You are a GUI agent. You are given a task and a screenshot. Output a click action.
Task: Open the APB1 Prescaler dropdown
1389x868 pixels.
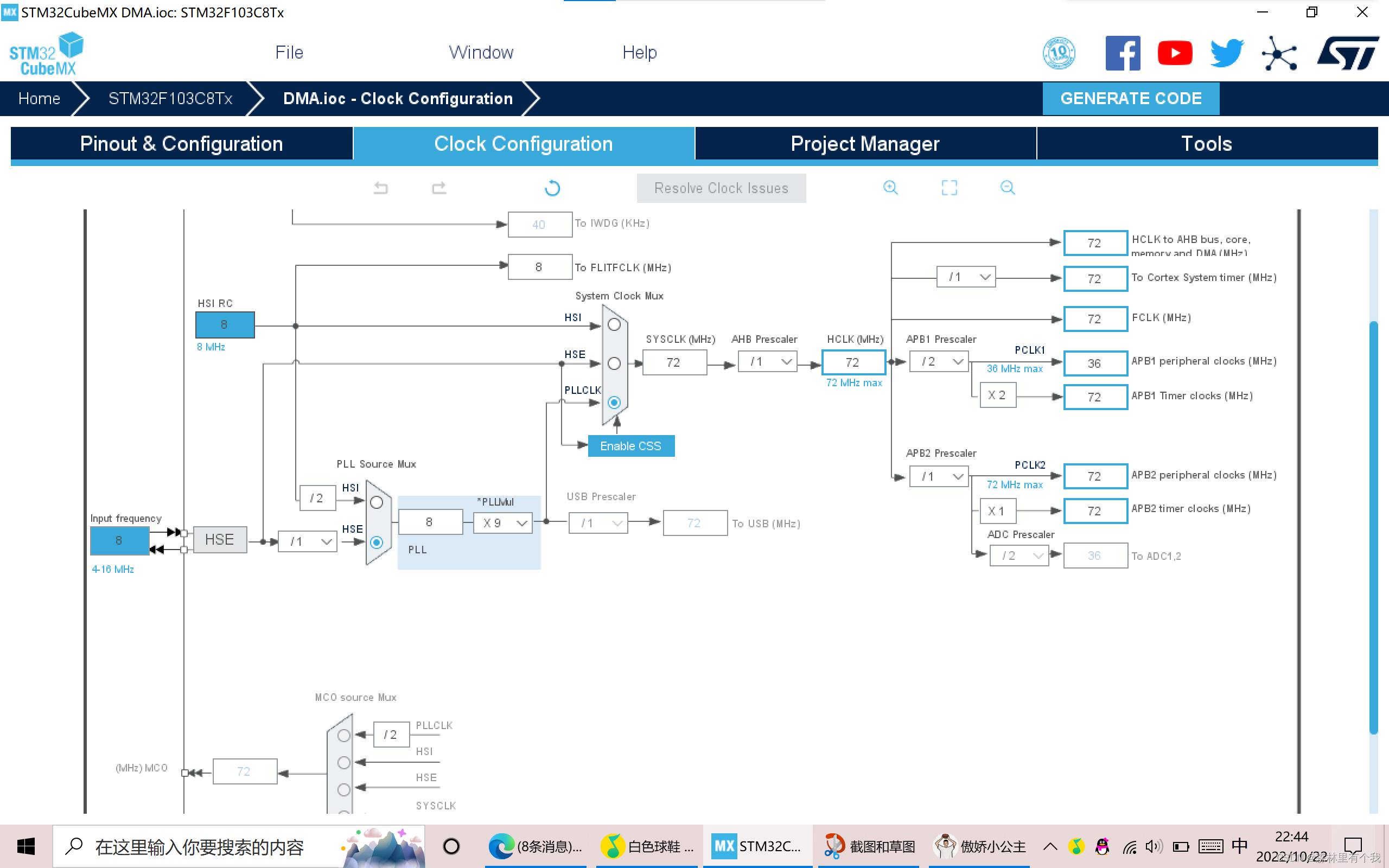[939, 362]
